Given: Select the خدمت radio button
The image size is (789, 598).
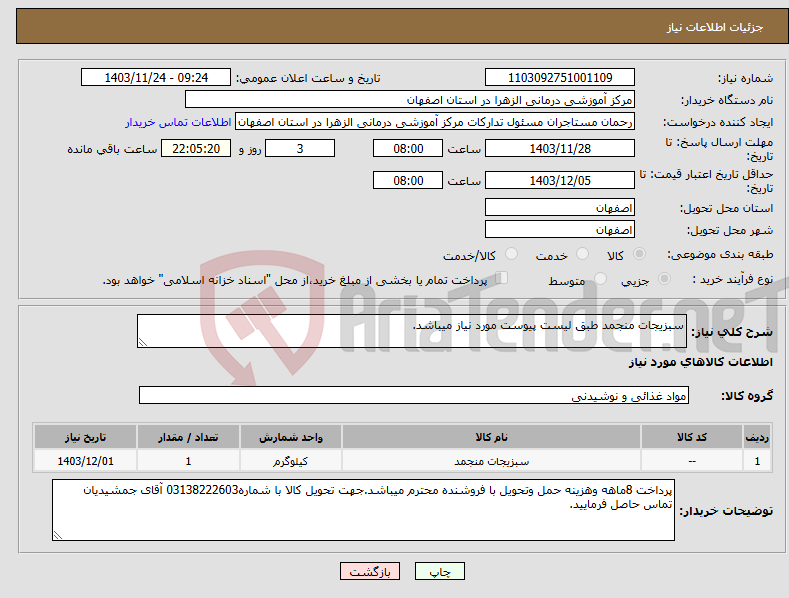Looking at the screenshot, I should (582, 254).
